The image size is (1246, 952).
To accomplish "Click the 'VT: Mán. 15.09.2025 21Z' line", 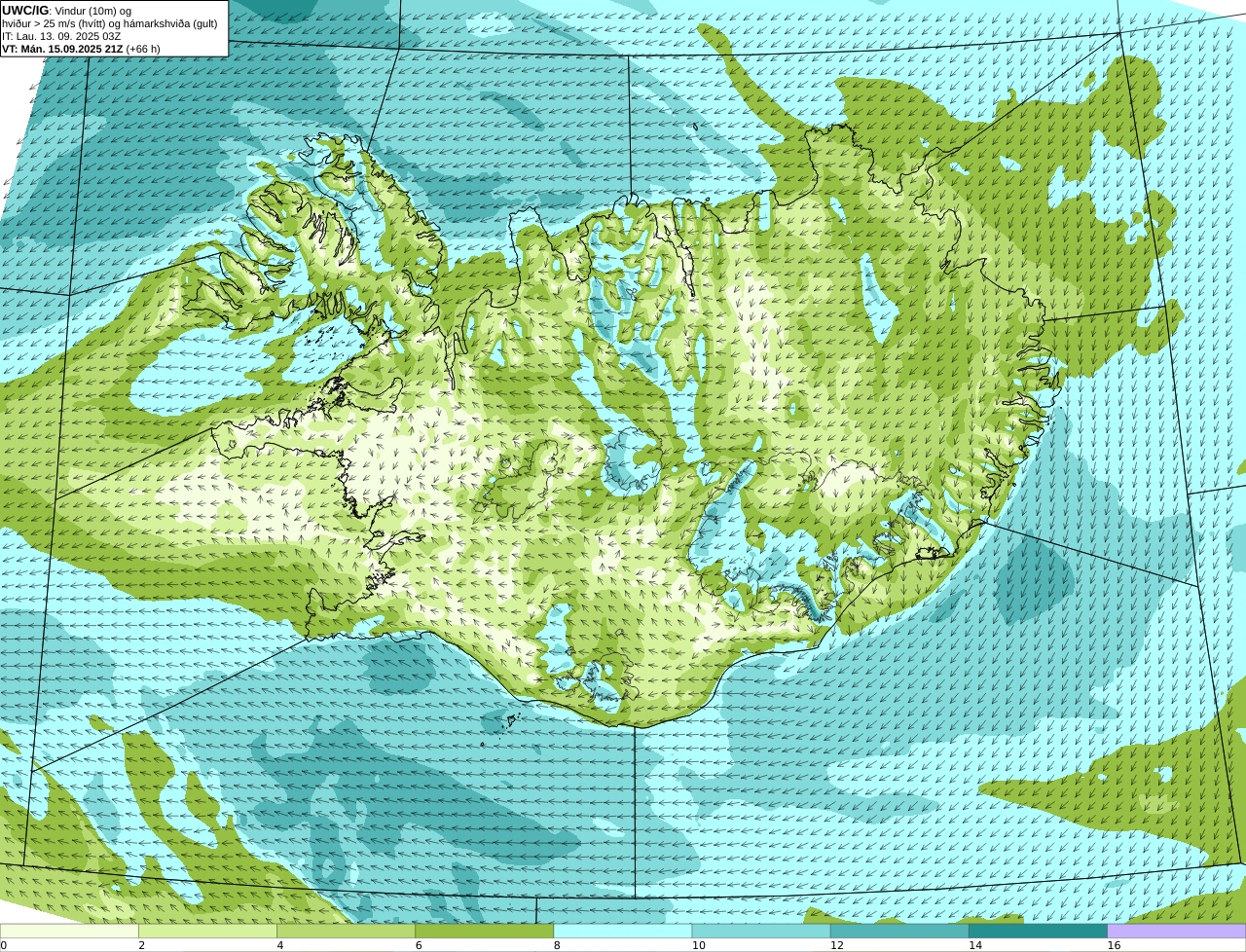I will pyautogui.click(x=62, y=49).
